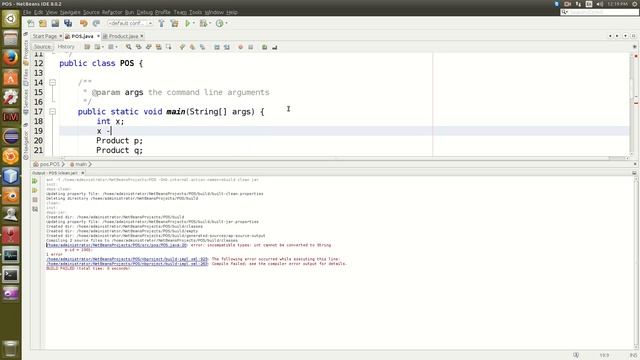Collapse the main method fold at line 17
This screenshot has width=640, height=360.
point(53,111)
